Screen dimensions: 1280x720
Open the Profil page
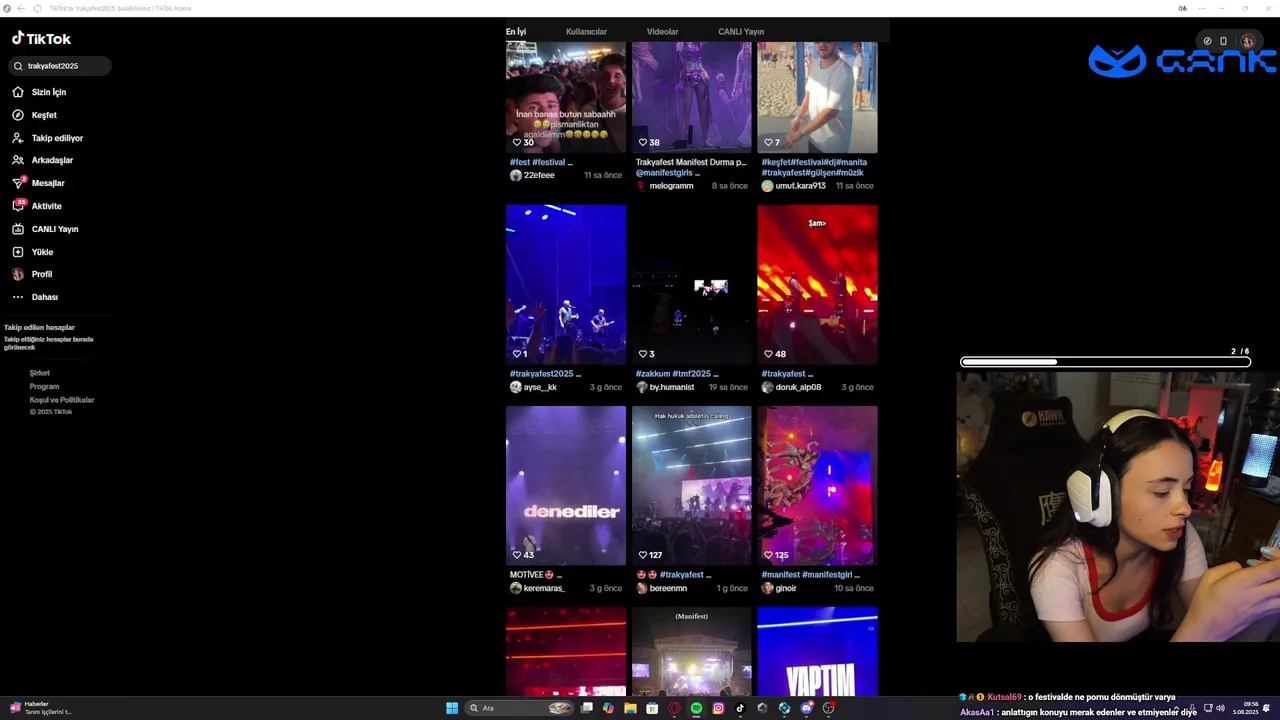click(32, 274)
